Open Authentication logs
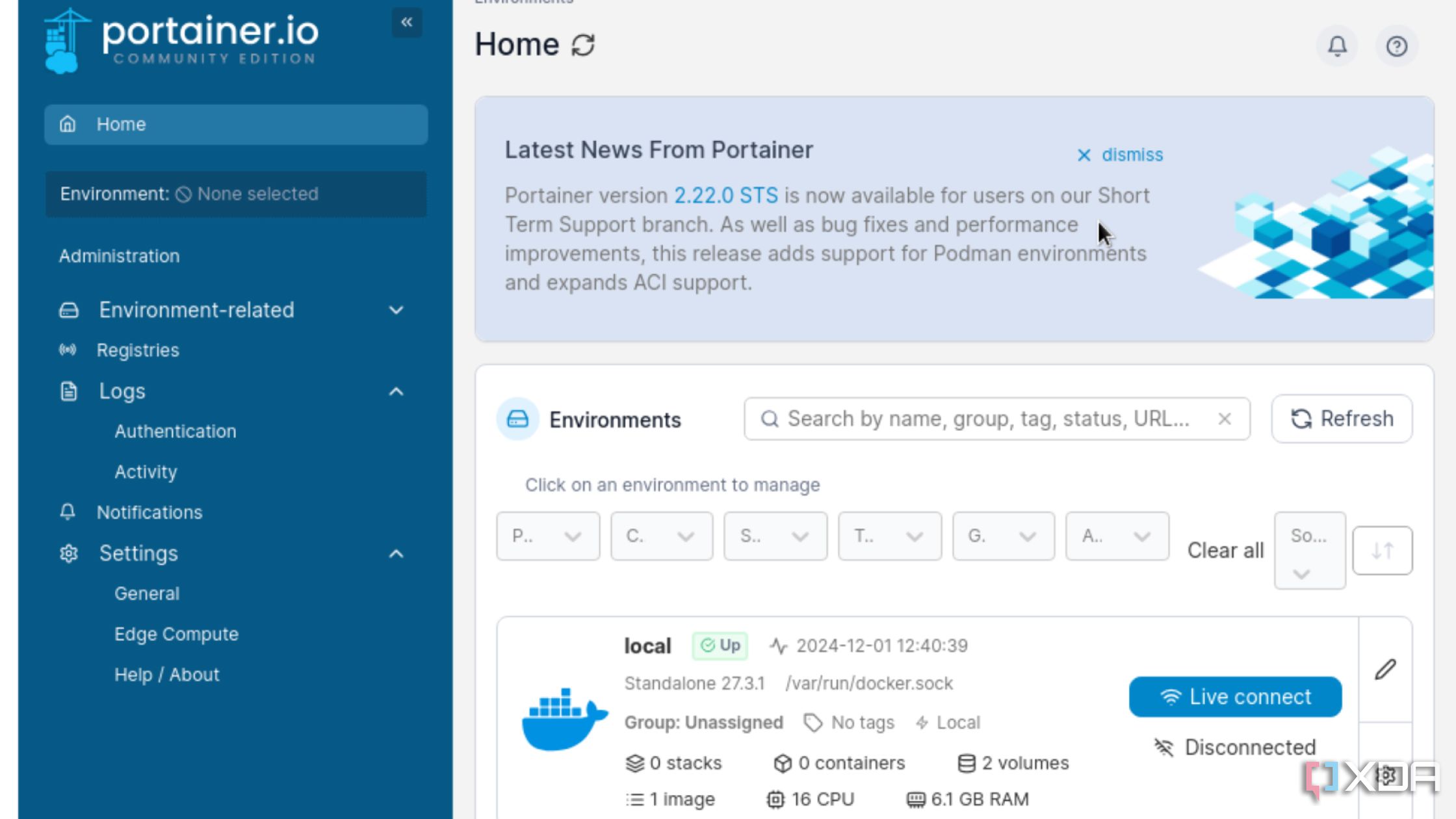1456x819 pixels. tap(175, 432)
